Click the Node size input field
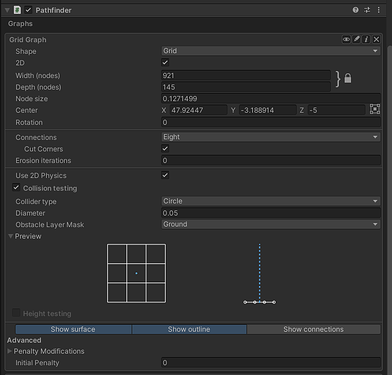Viewport: 392px width, 375px height. click(x=271, y=99)
